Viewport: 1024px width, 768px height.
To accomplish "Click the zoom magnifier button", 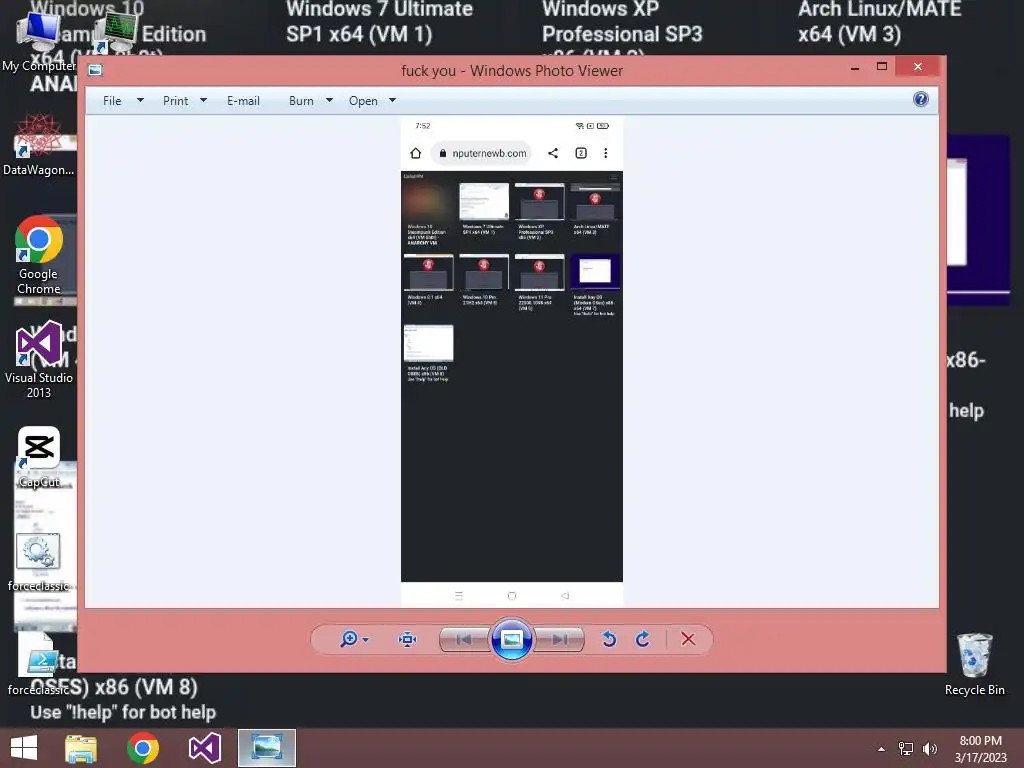I will [349, 639].
